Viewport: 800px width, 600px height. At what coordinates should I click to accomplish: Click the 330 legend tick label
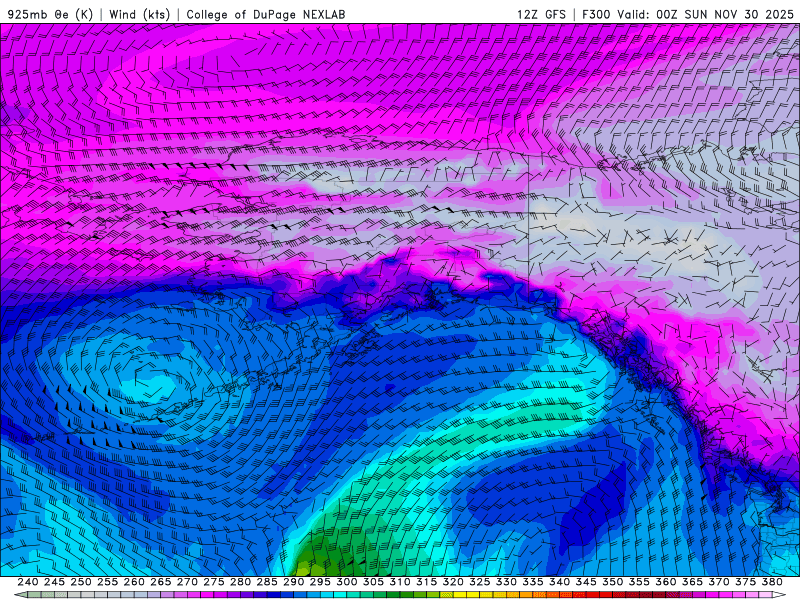point(506,582)
